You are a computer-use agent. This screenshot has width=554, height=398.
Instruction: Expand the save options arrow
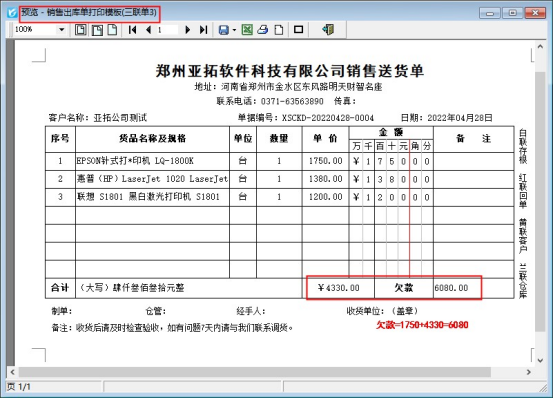click(234, 30)
